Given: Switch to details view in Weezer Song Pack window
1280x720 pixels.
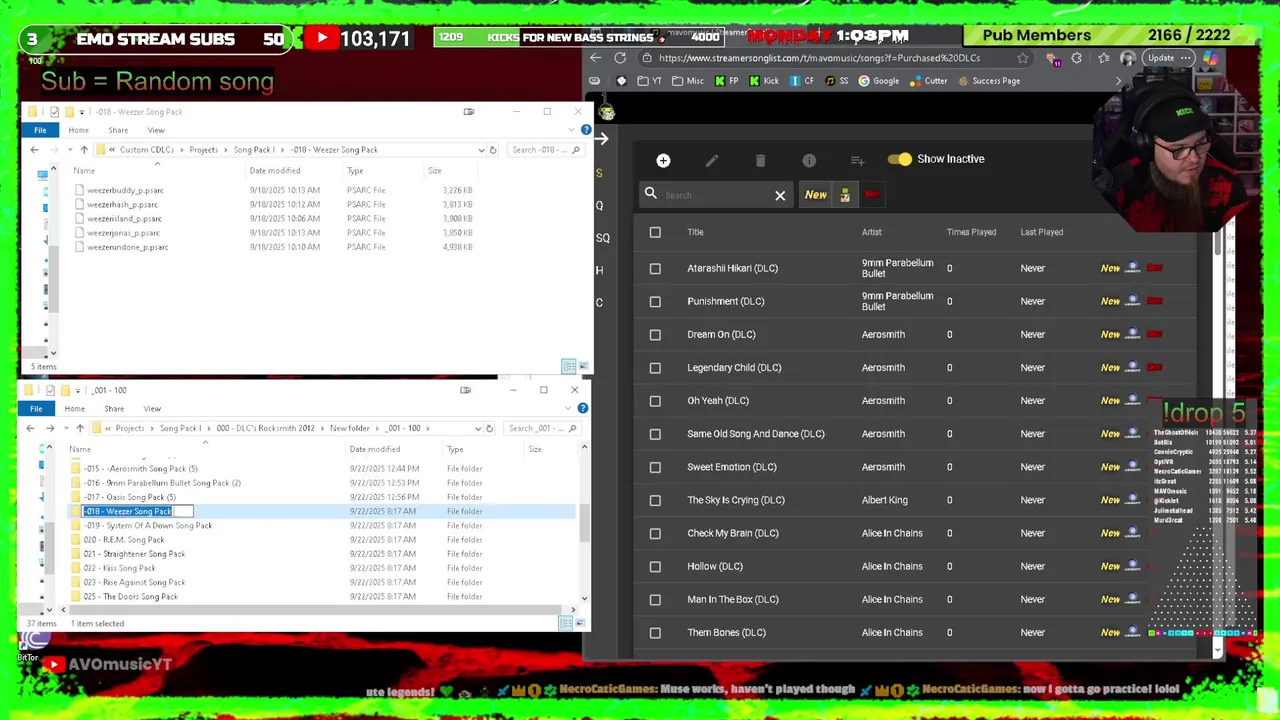Looking at the screenshot, I should (568, 366).
